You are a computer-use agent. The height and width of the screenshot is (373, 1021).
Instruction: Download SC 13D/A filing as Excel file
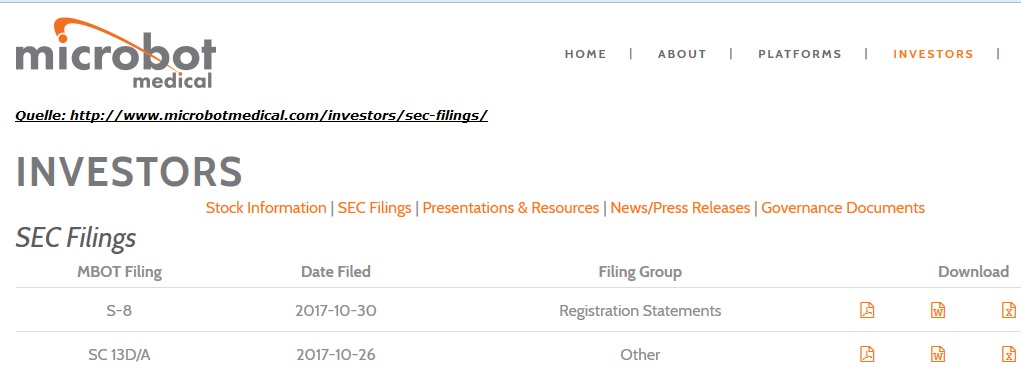(x=1009, y=354)
